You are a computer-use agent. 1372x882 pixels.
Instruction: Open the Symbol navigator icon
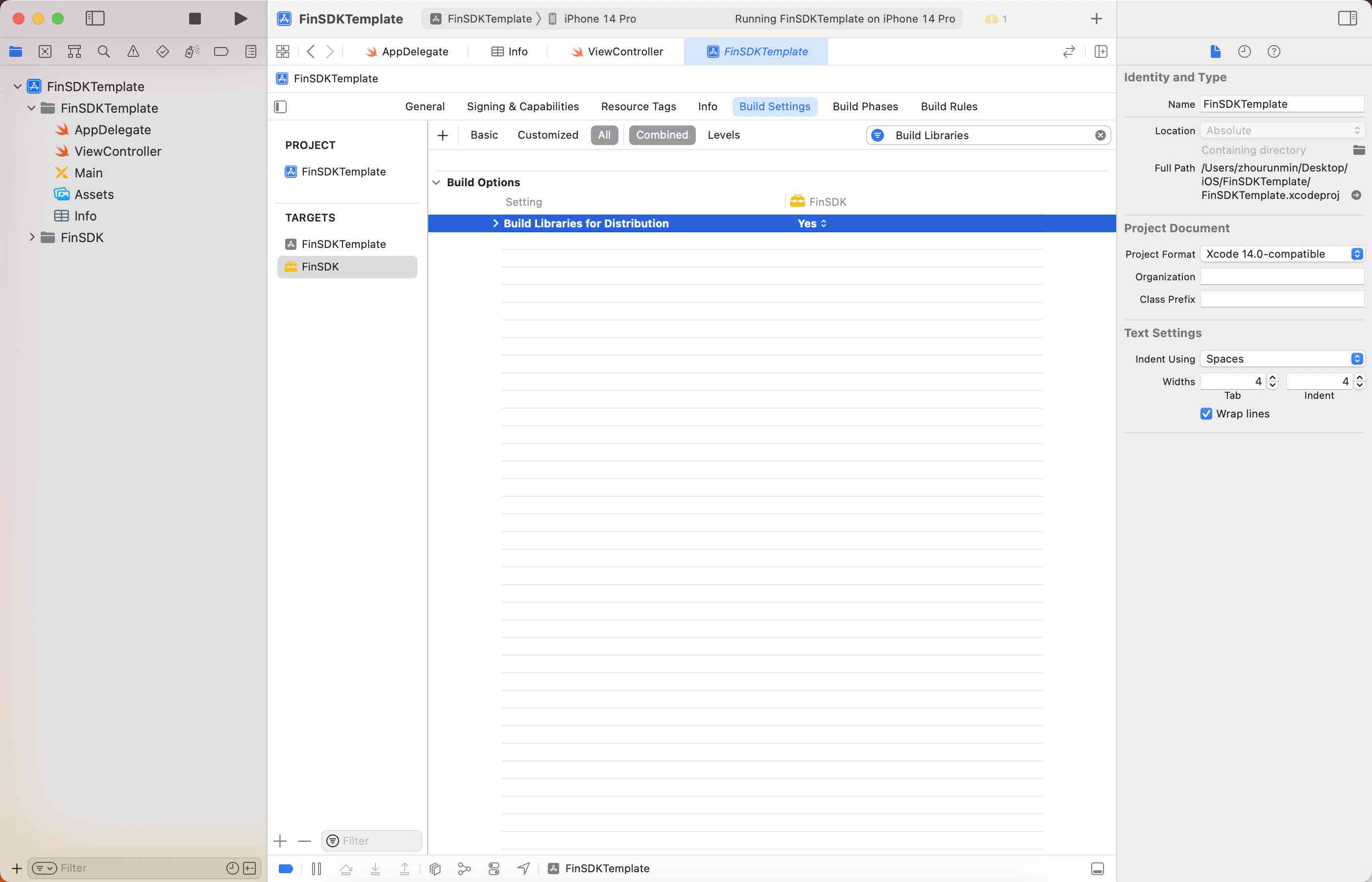point(74,51)
